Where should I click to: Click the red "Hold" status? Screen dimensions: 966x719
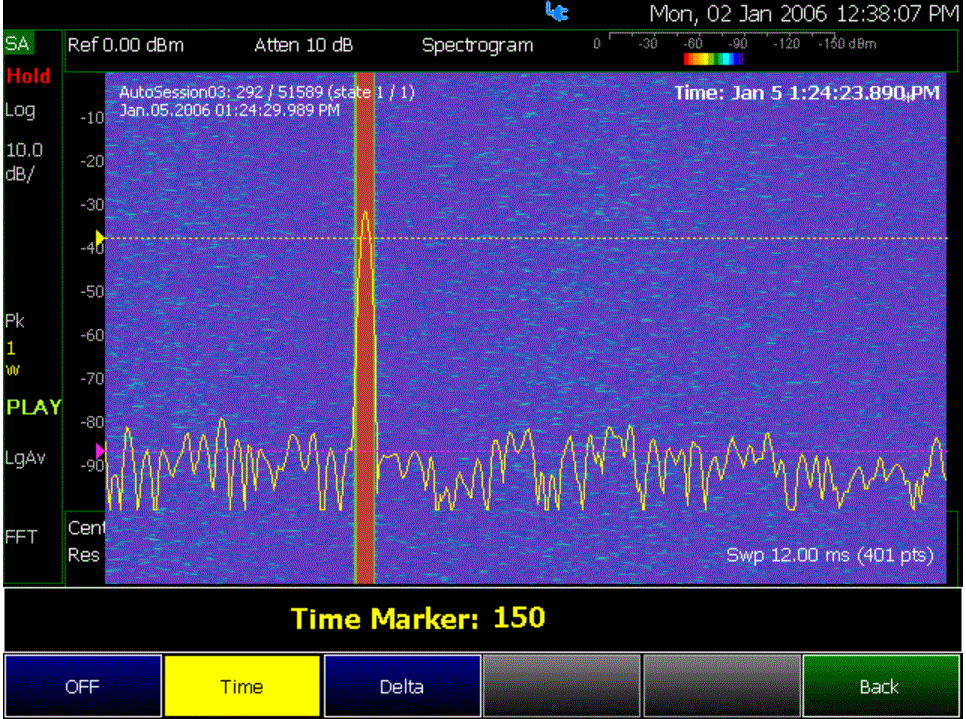tap(28, 76)
